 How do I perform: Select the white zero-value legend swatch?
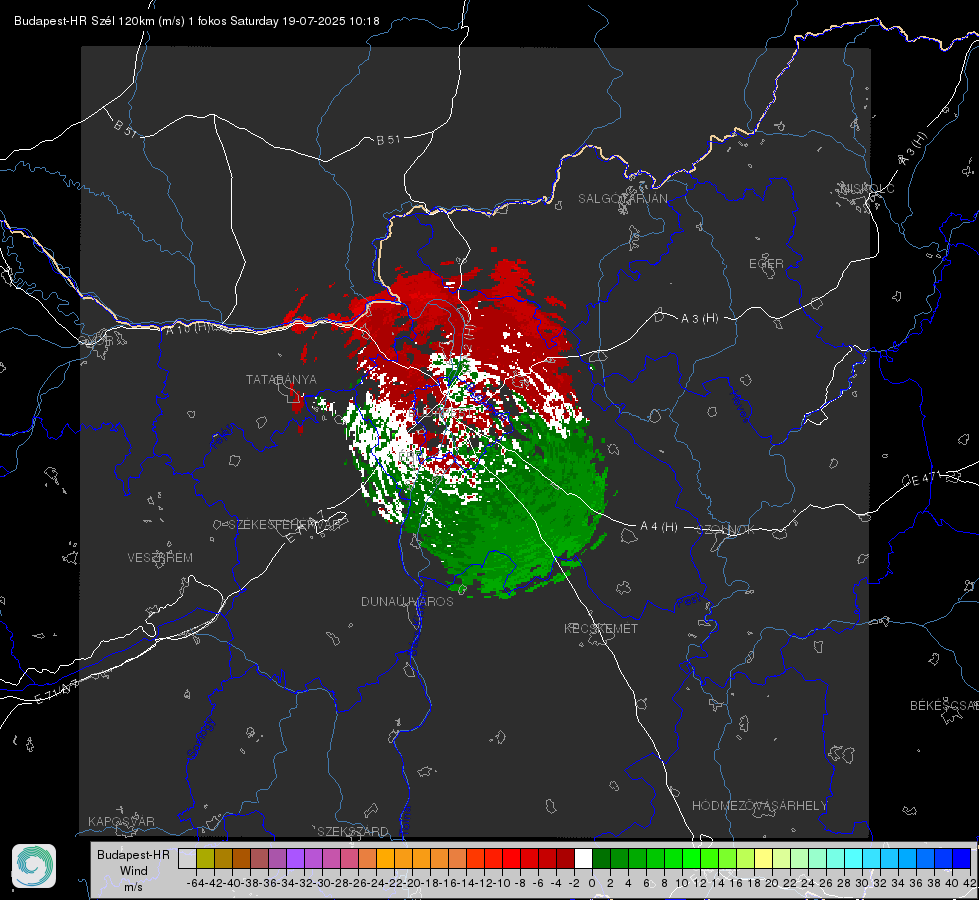[x=583, y=858]
